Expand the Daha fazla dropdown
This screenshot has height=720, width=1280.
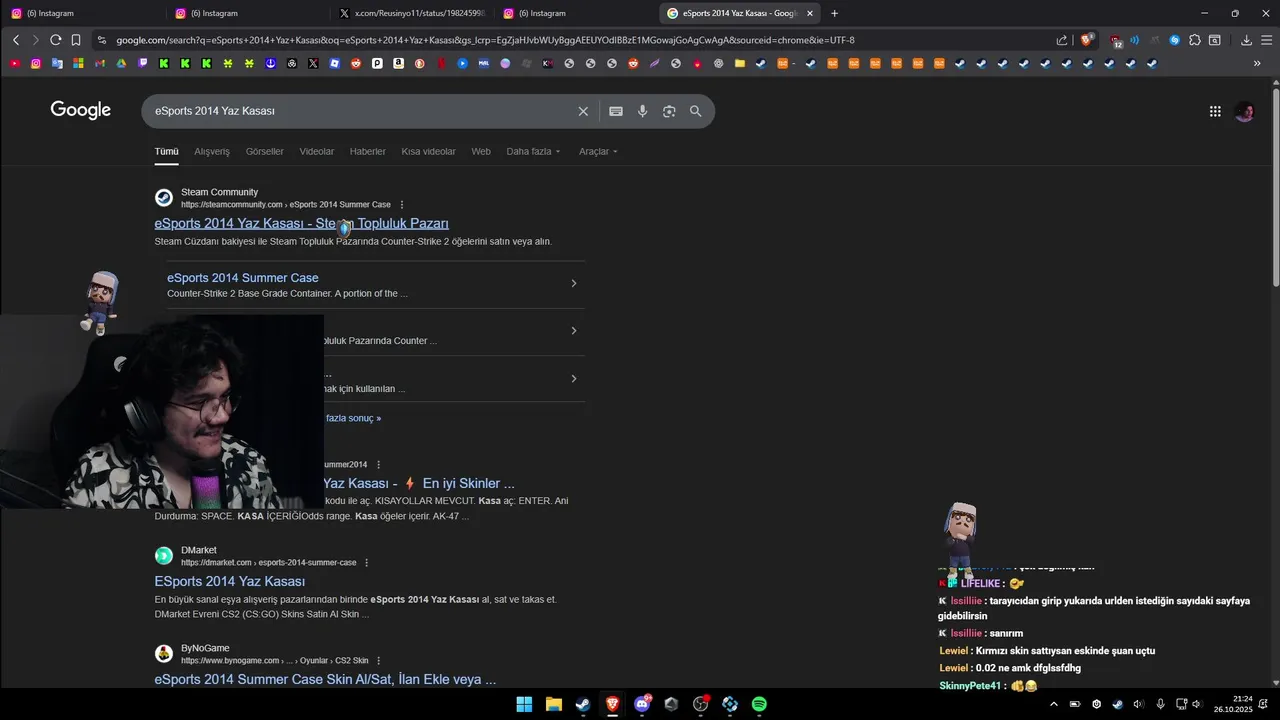[533, 152]
